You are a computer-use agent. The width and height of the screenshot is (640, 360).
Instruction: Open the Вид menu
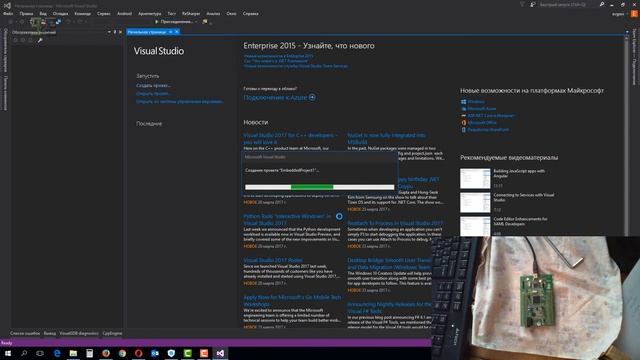click(43, 13)
